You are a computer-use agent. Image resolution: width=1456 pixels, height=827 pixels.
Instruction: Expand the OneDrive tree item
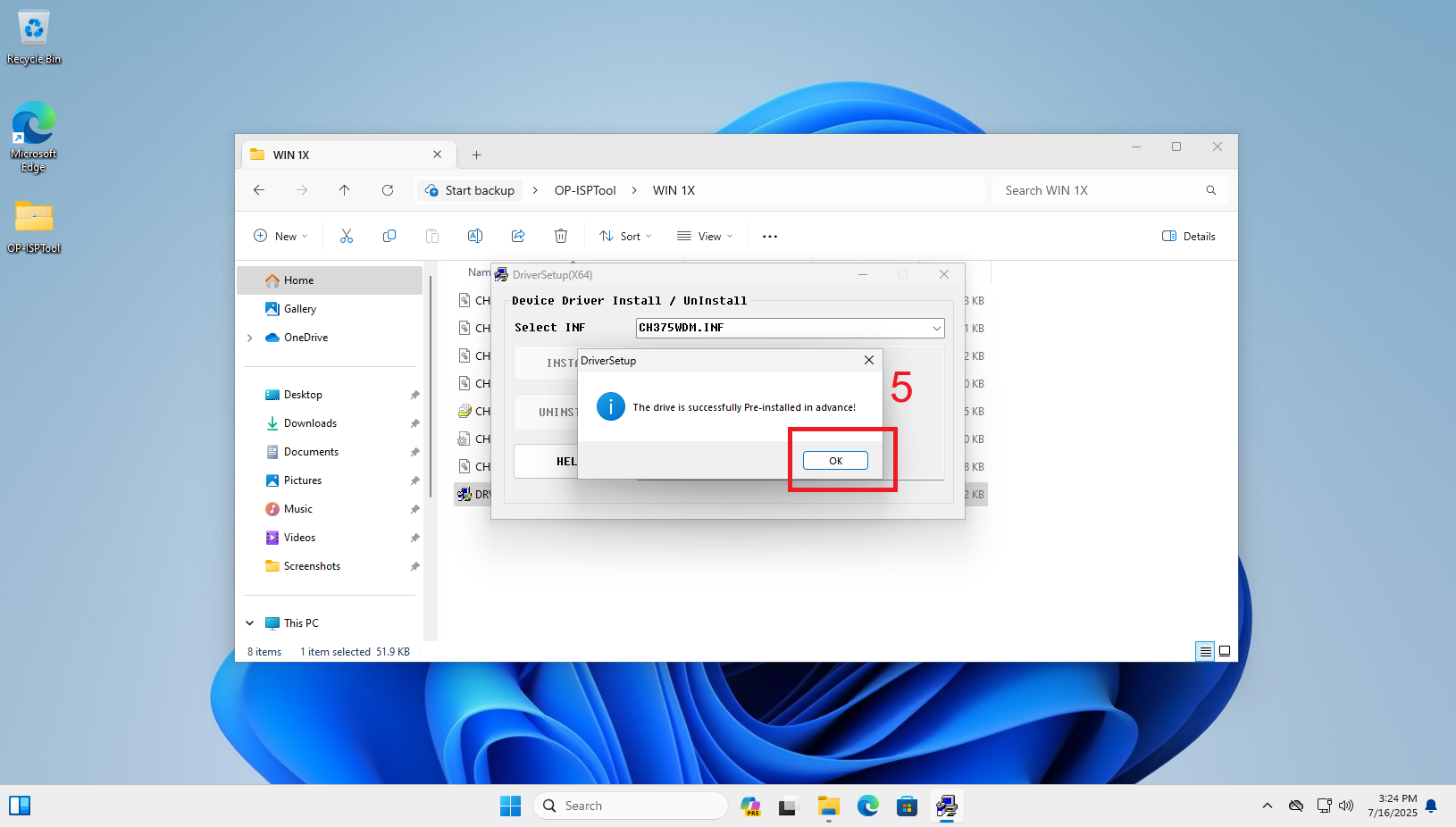(250, 338)
